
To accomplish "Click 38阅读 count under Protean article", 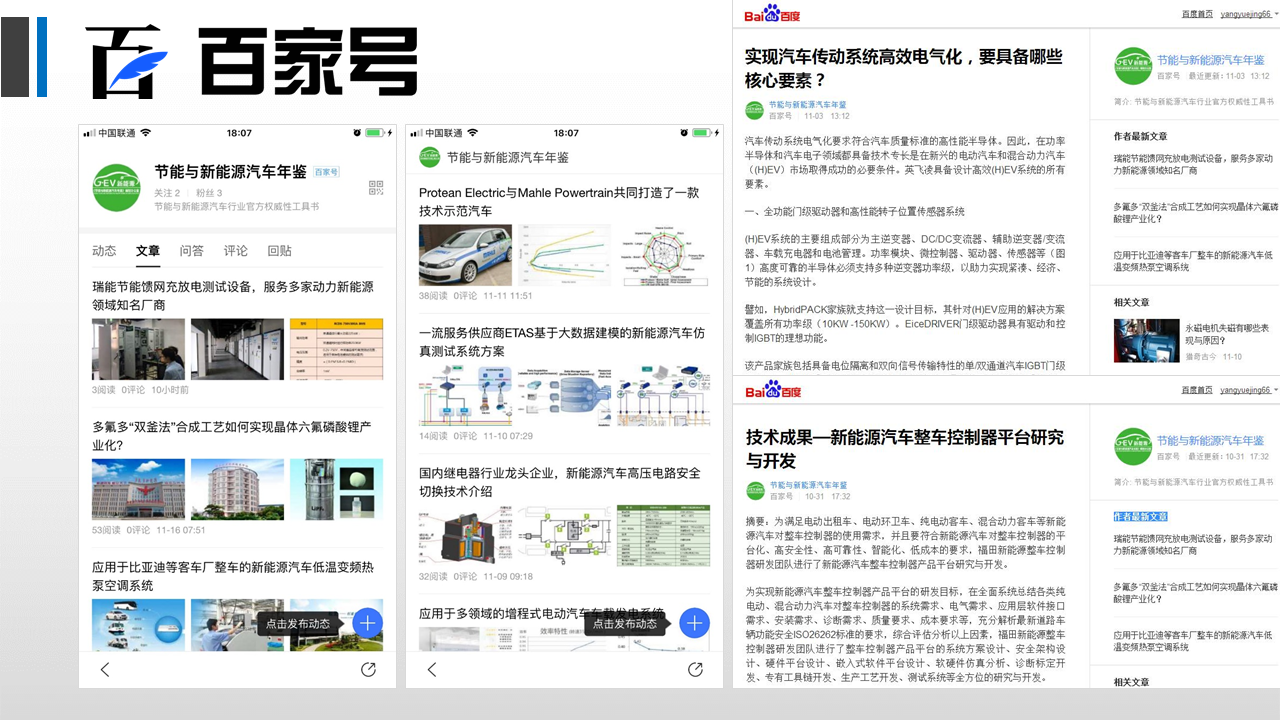I will tap(433, 296).
